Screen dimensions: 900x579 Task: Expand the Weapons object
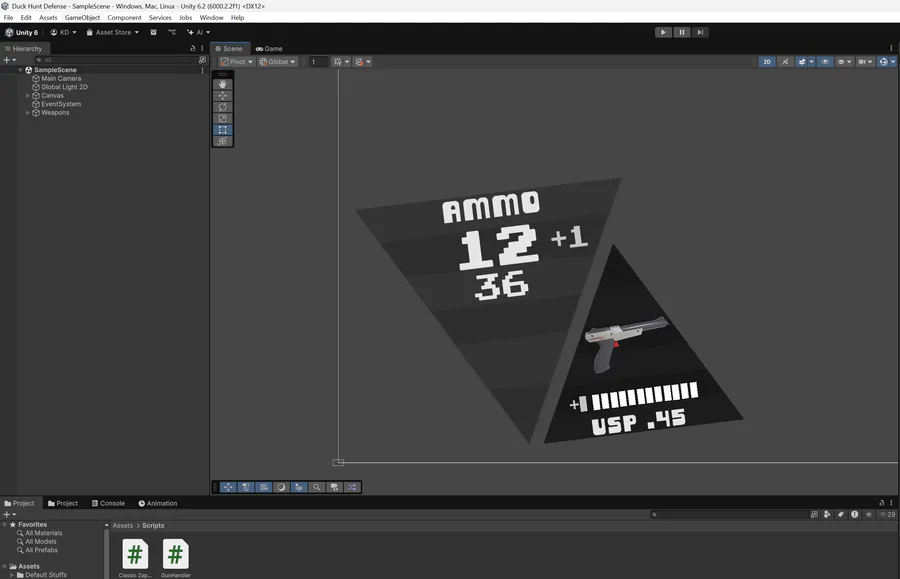pyautogui.click(x=28, y=113)
